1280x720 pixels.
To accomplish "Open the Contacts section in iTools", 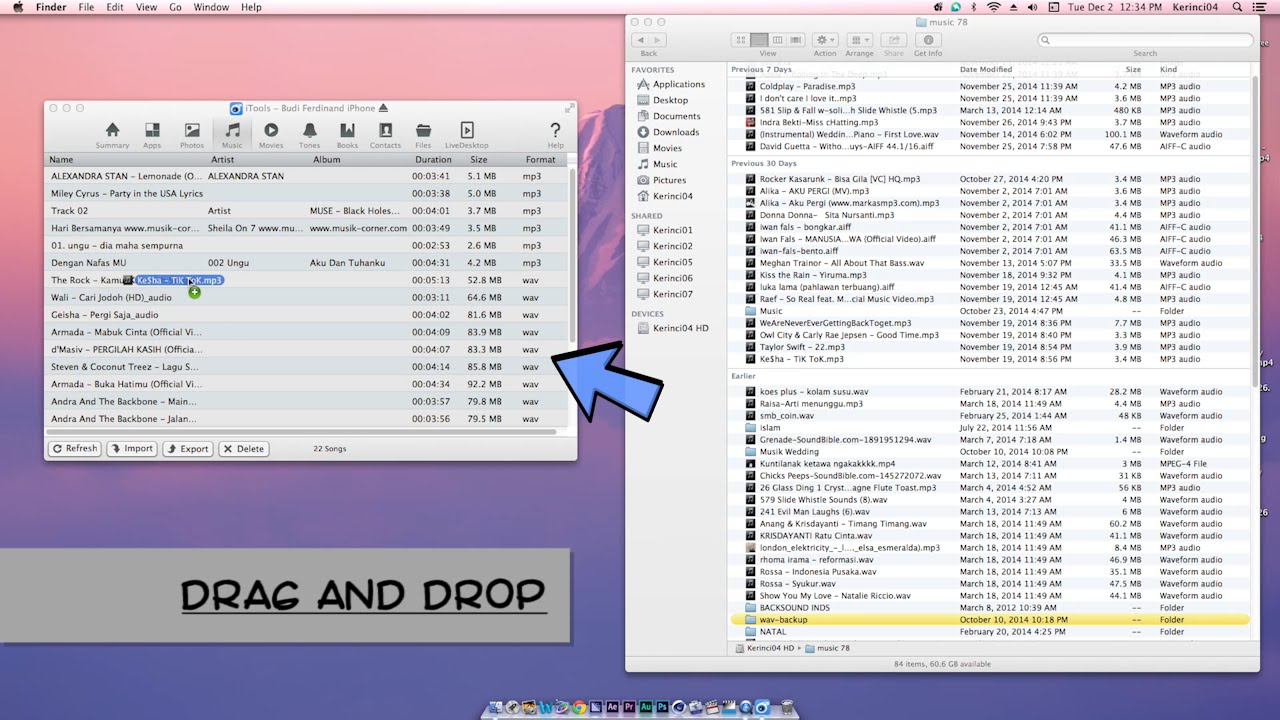I will click(x=385, y=135).
